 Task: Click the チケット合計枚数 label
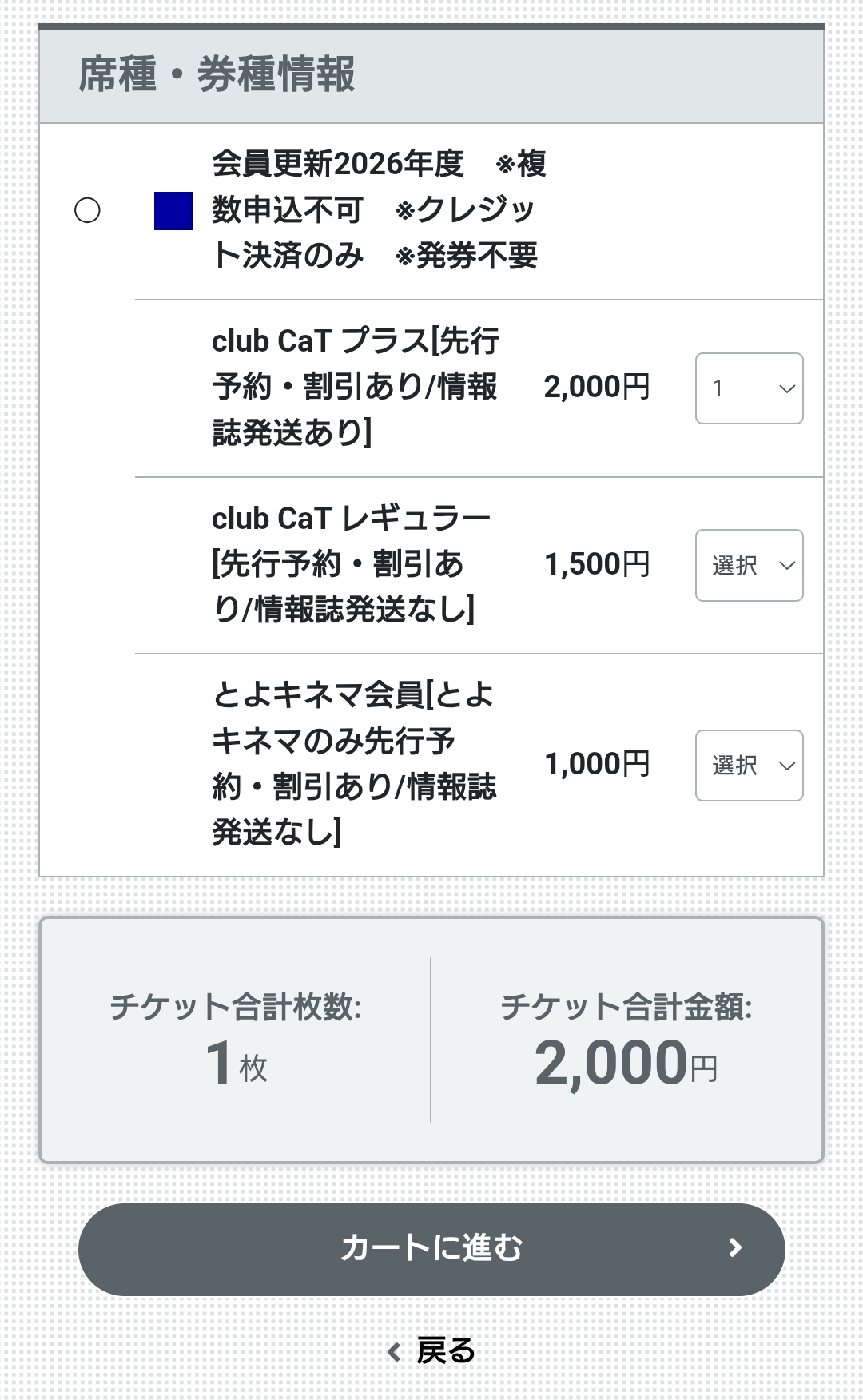[x=236, y=1007]
